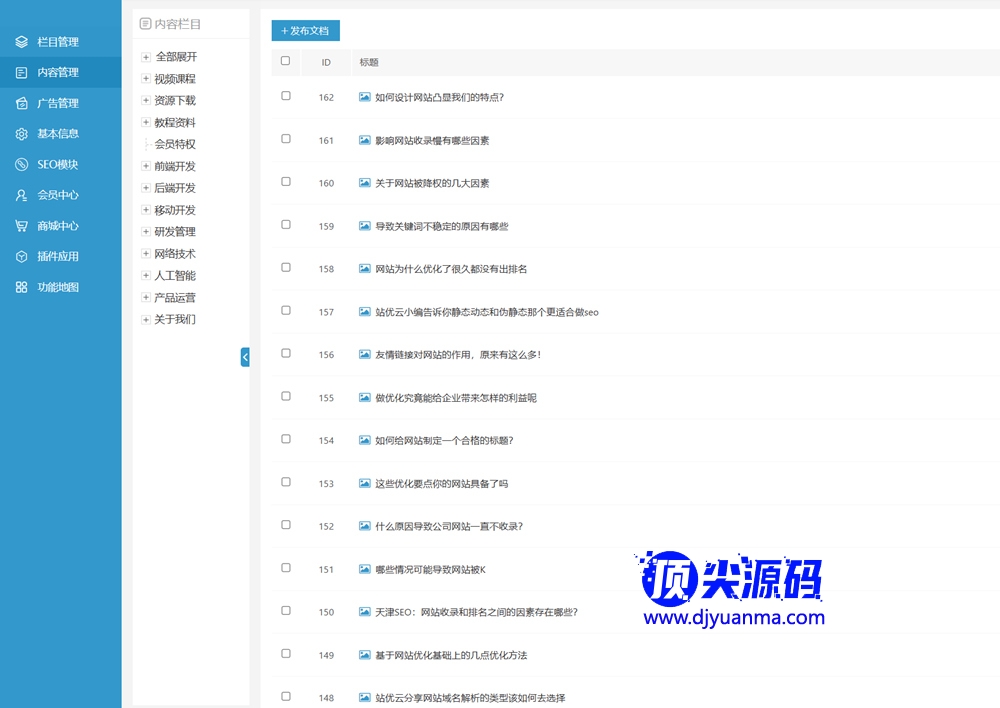The width and height of the screenshot is (1000, 708).
Task: Collapse the category panel with arrow handle
Action: click(x=245, y=357)
